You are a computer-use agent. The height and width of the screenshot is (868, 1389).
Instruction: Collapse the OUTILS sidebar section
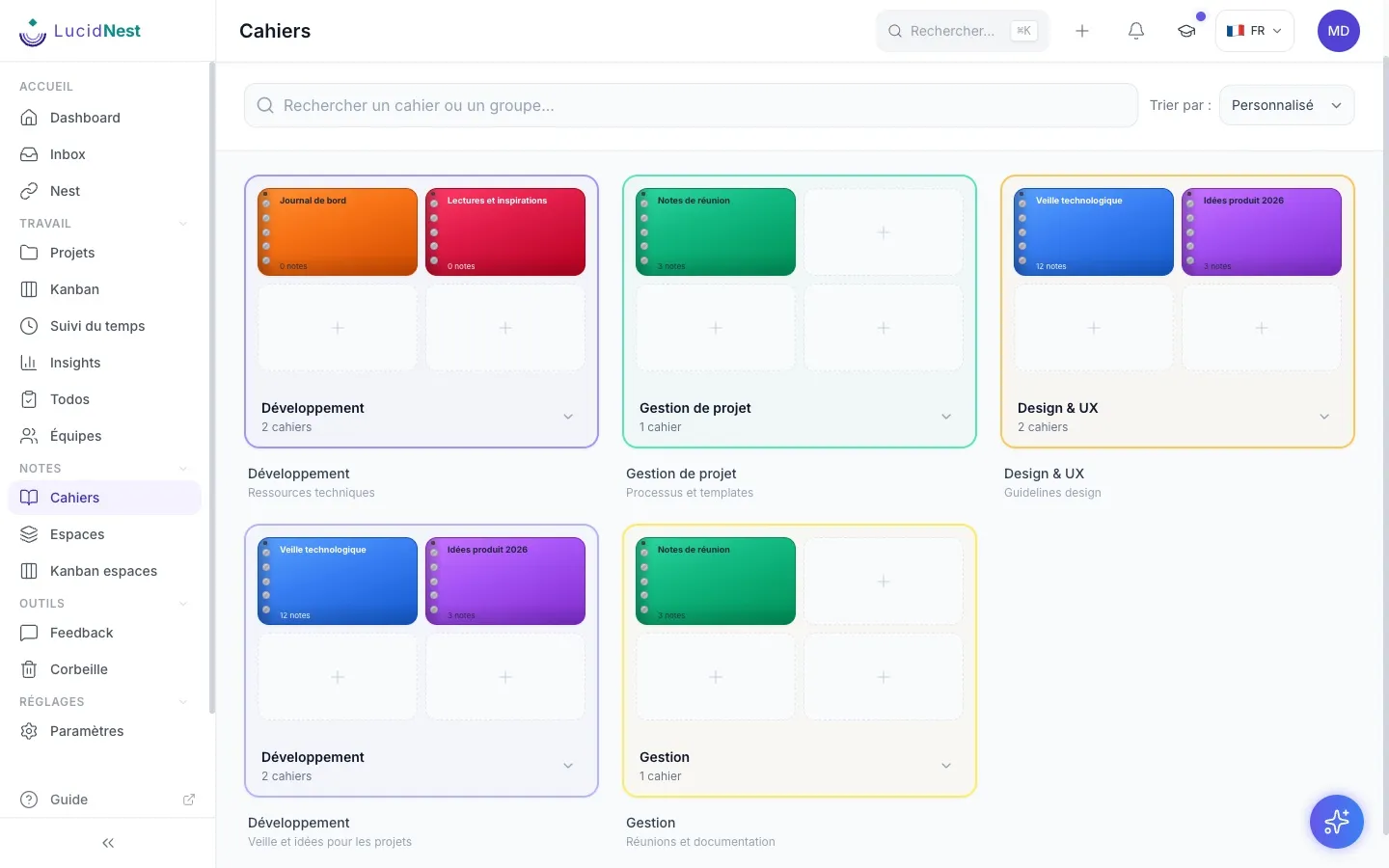click(183, 604)
